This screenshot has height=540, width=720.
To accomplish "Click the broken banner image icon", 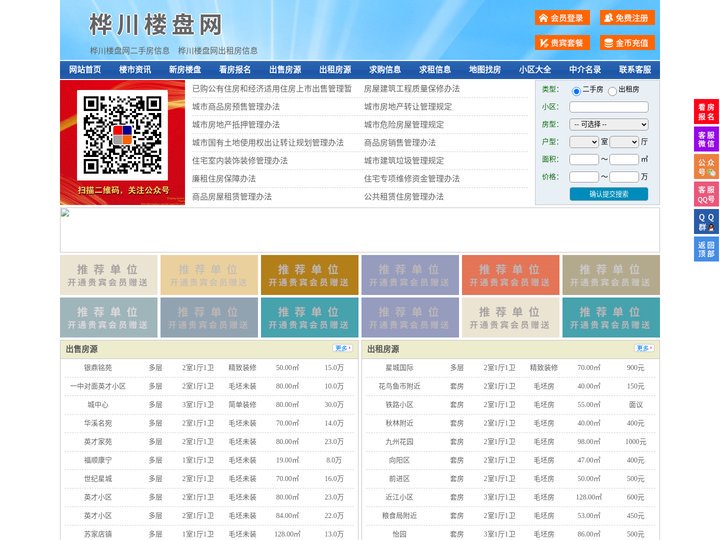I will point(65,213).
